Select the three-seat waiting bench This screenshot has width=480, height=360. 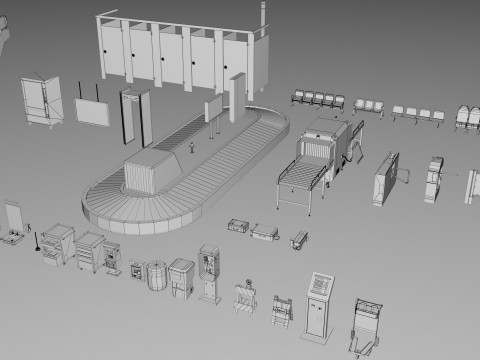[368, 108]
